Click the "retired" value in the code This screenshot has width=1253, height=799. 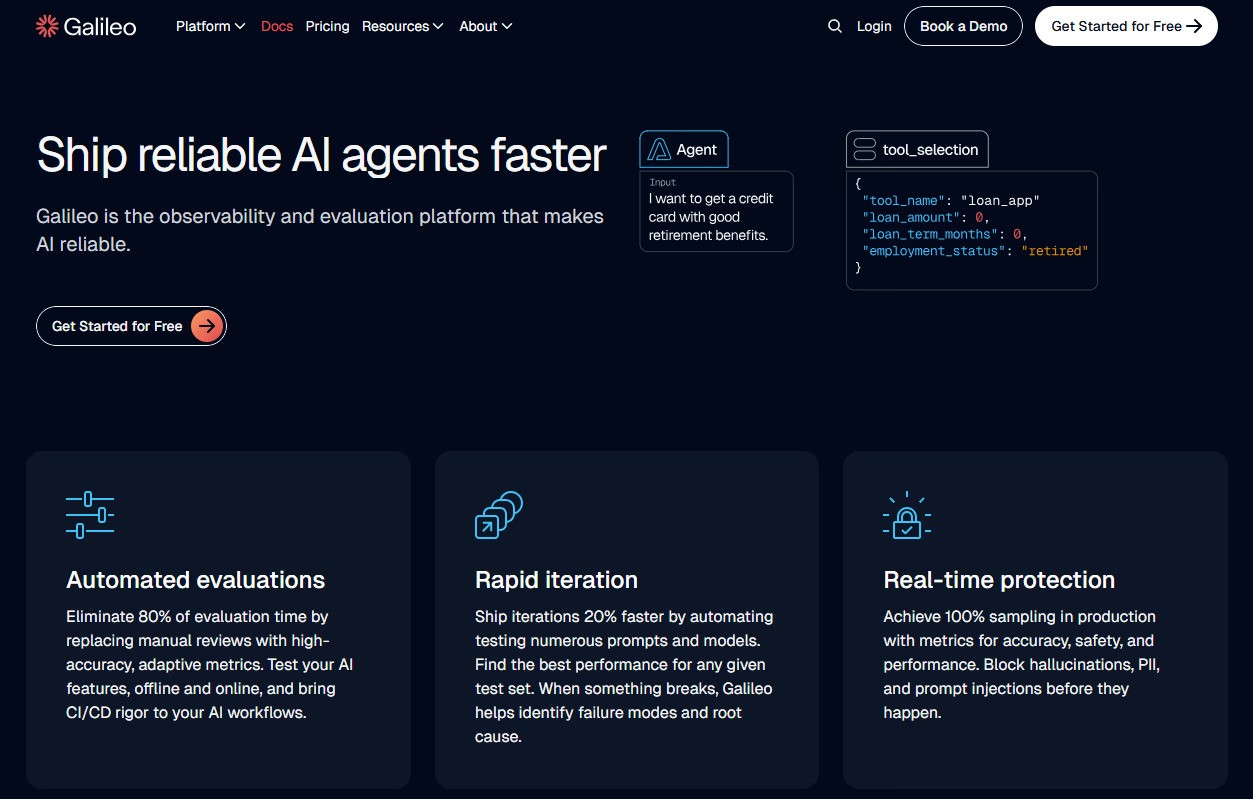coord(1055,251)
